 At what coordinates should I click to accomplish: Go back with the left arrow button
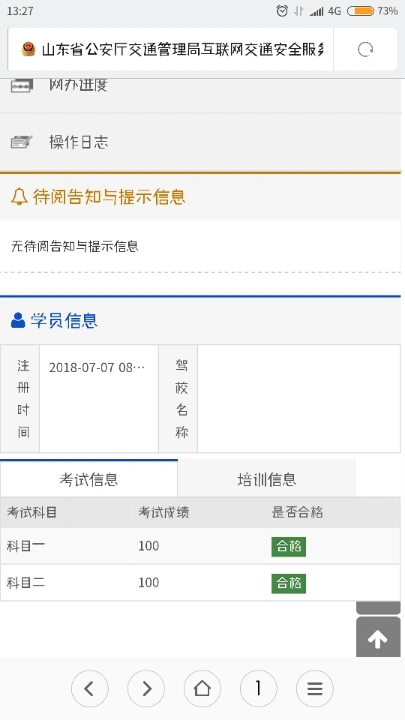pyautogui.click(x=90, y=688)
